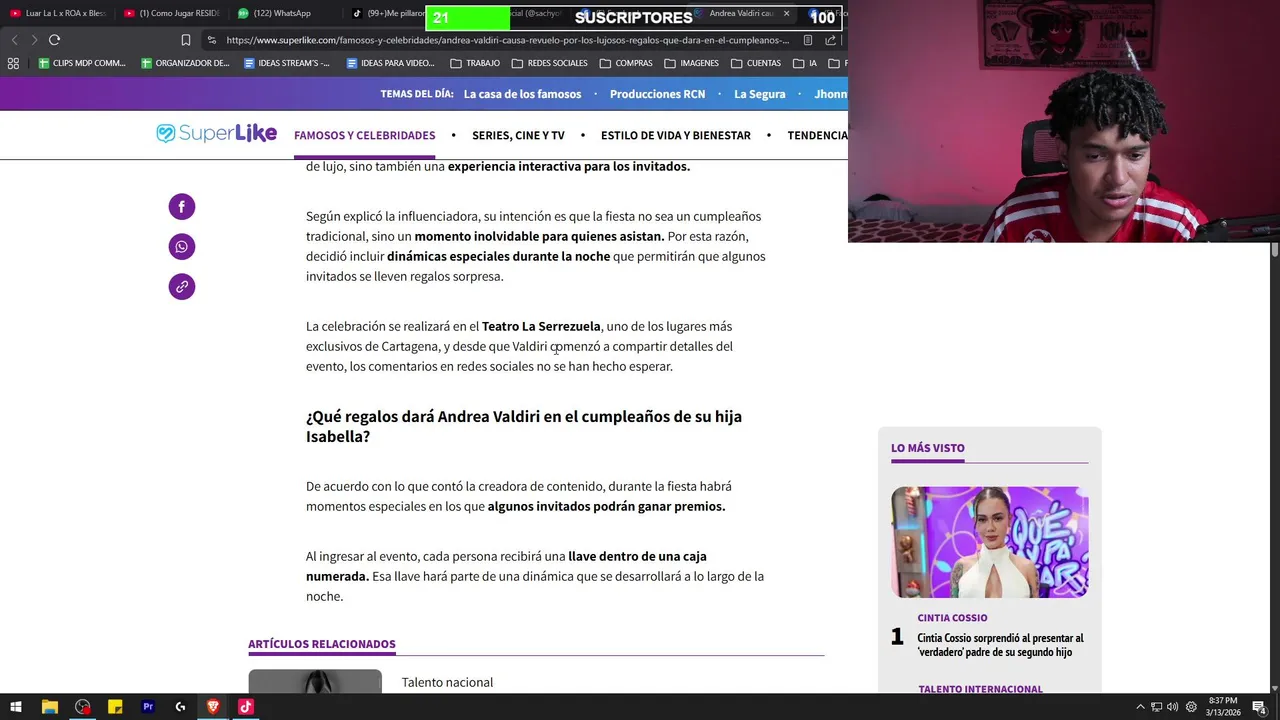
Task: Click the SuperLike logo
Action: (216, 133)
